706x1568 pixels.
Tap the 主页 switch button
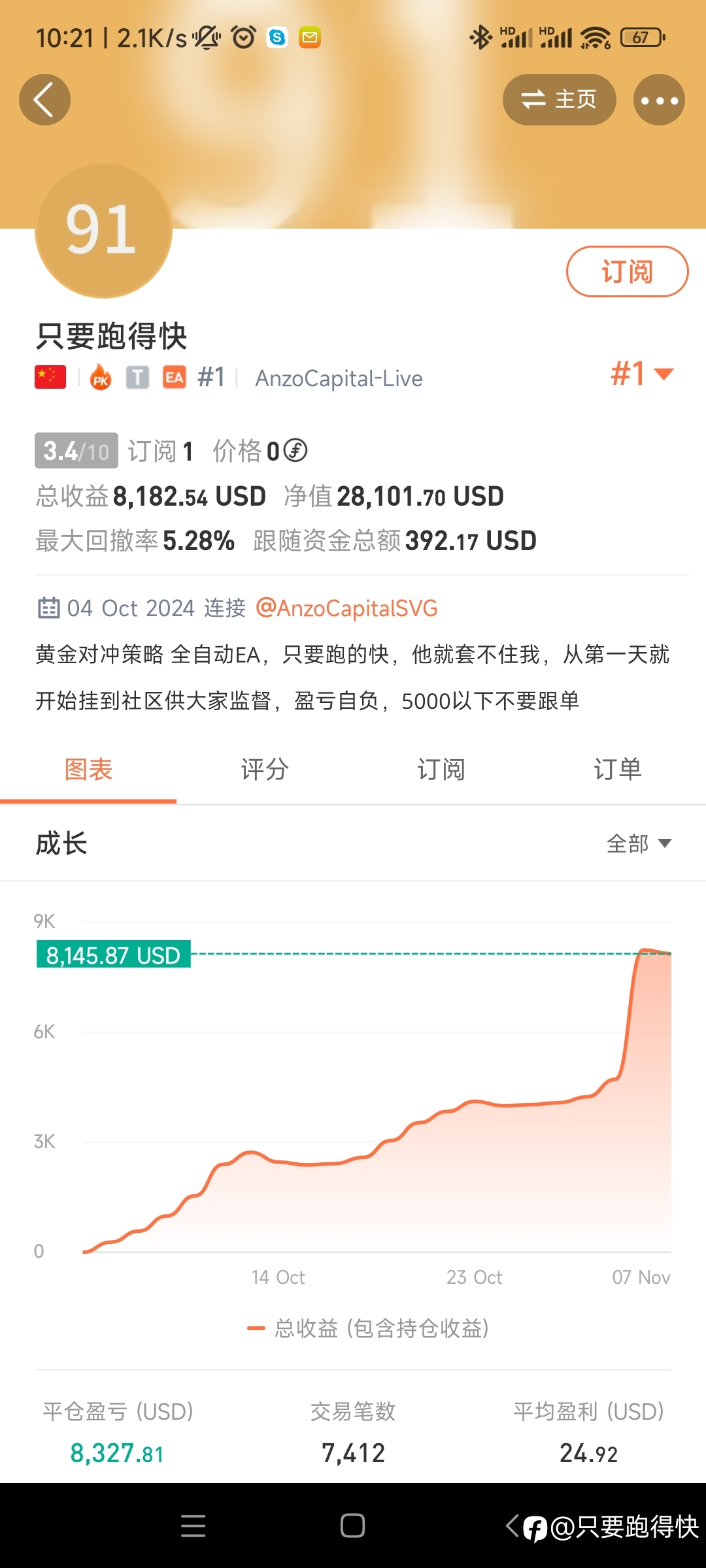559,100
